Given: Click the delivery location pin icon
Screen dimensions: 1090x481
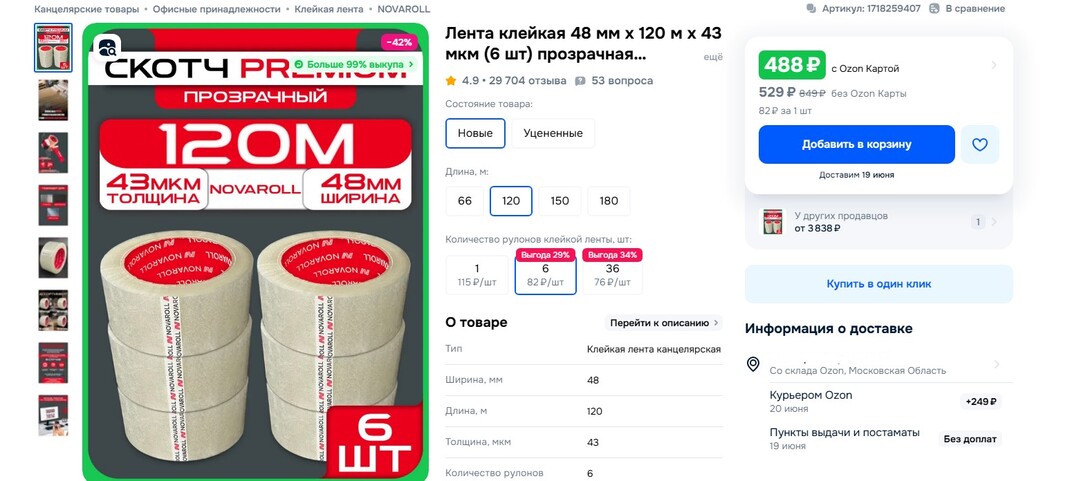Looking at the screenshot, I should point(752,364).
